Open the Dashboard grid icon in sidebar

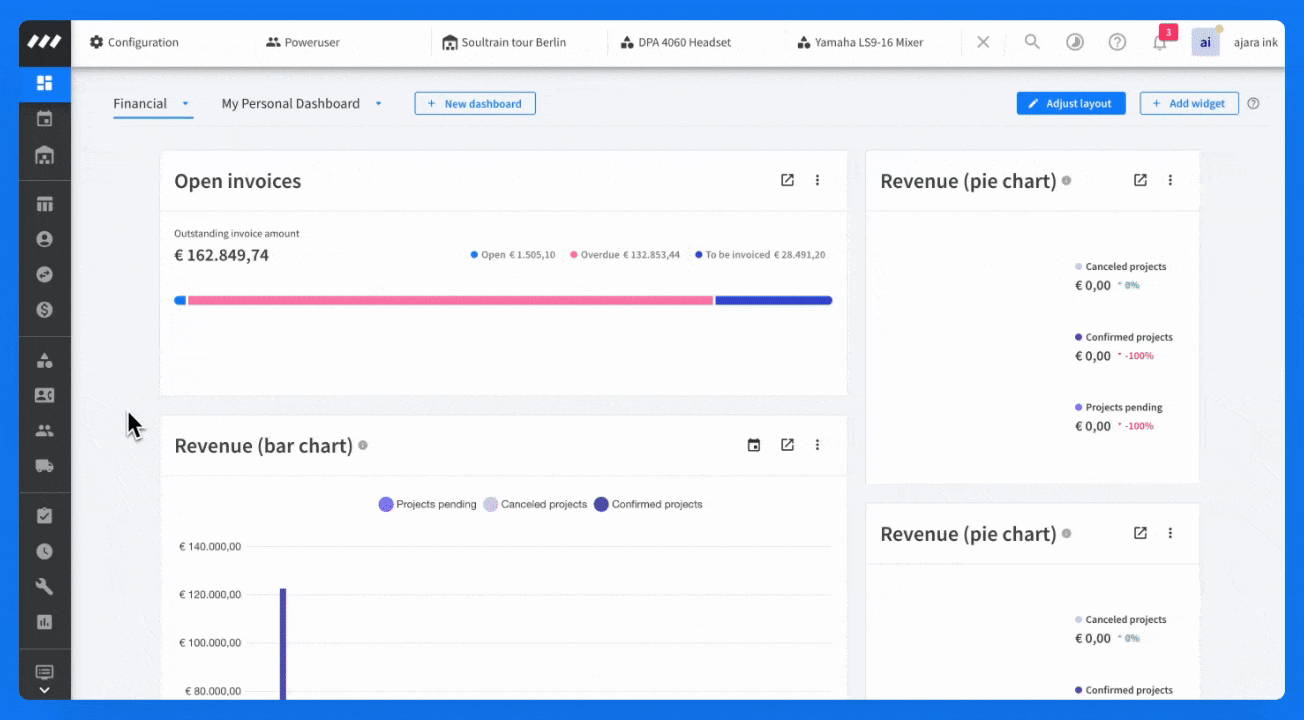pos(44,83)
